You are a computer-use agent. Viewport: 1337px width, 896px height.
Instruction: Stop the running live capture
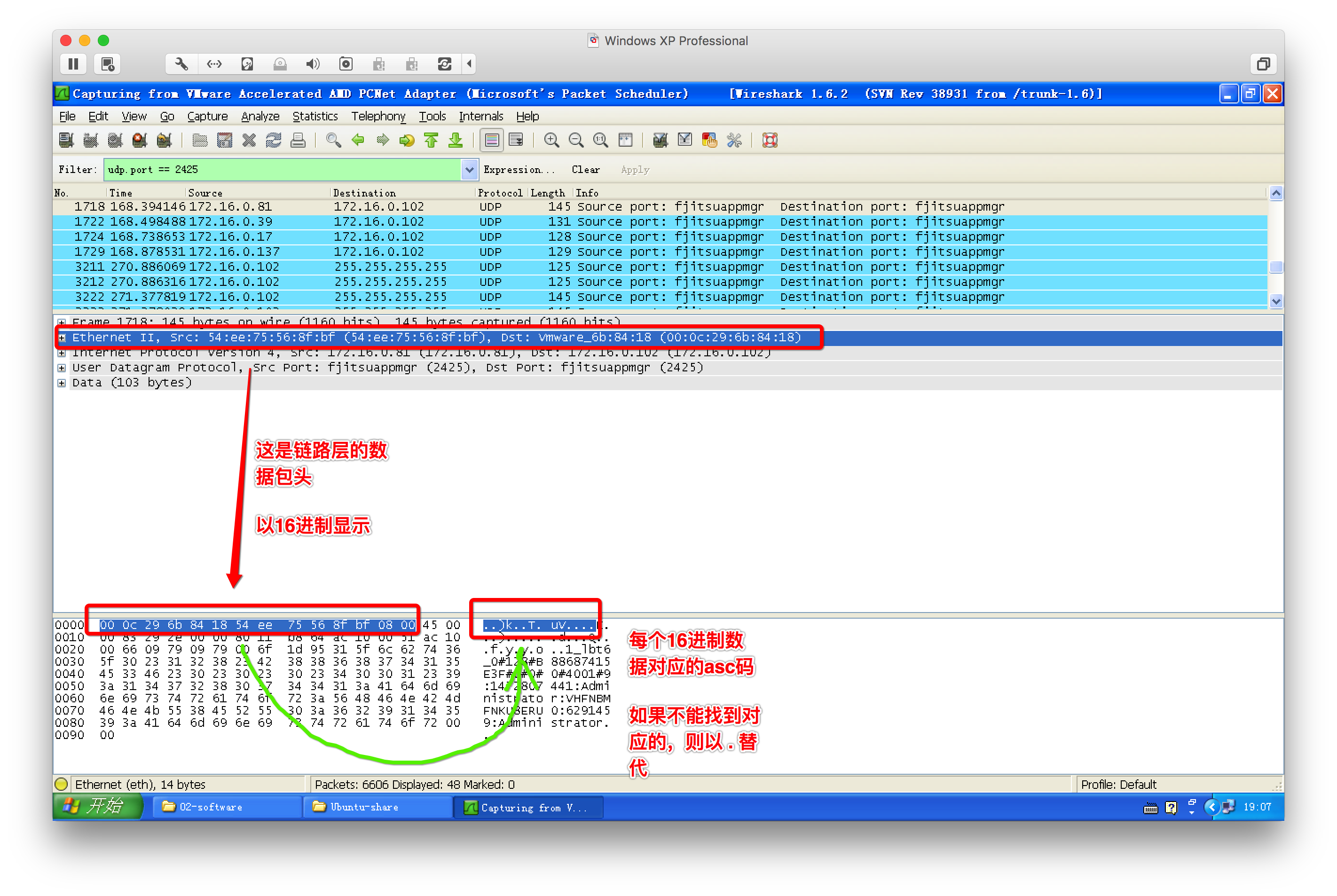[x=140, y=140]
